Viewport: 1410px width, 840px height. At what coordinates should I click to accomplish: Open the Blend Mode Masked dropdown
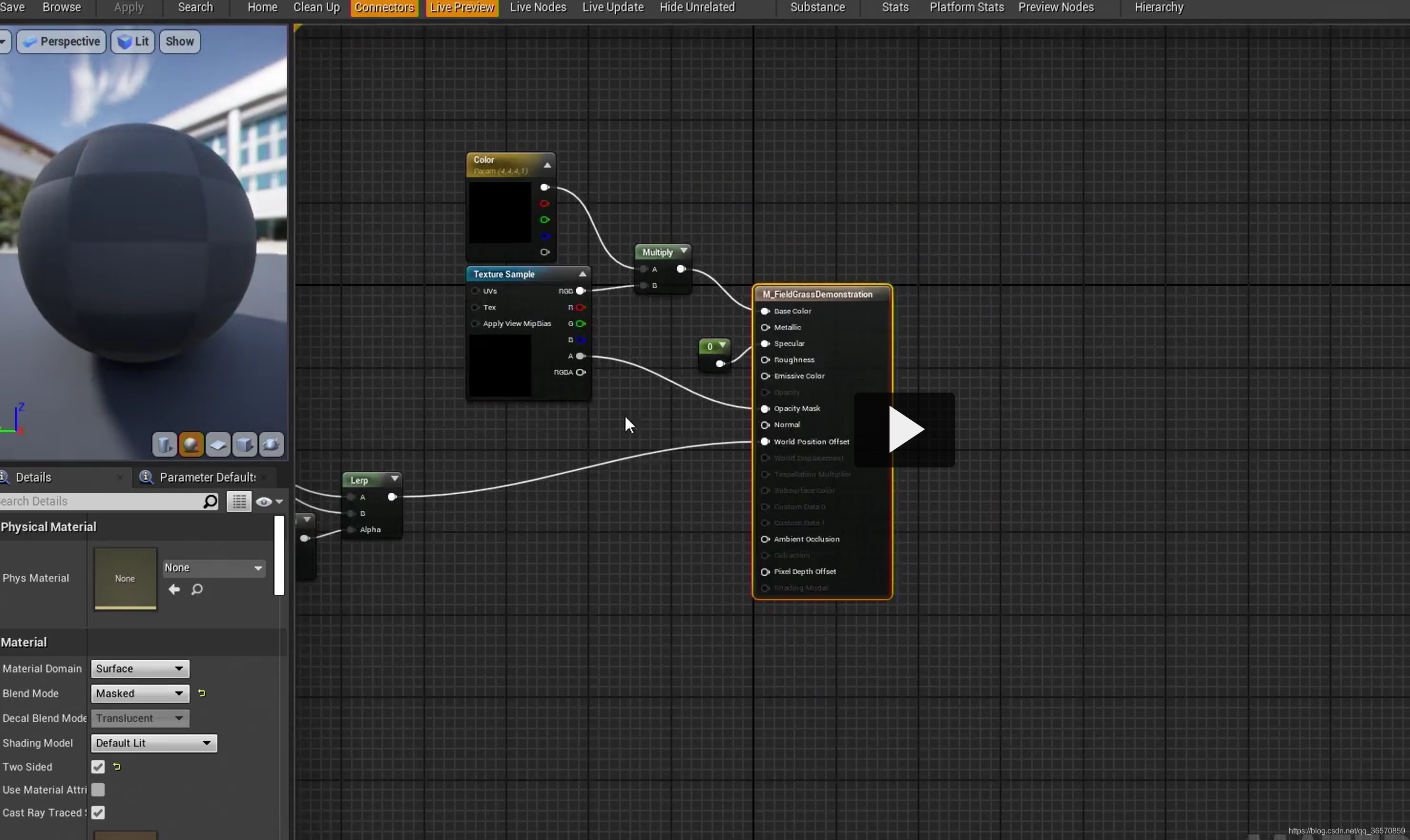(140, 694)
